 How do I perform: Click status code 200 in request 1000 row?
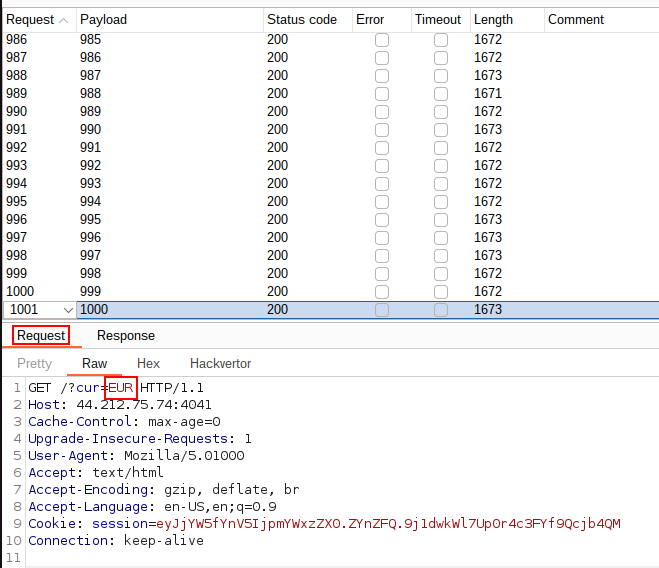coord(277,291)
